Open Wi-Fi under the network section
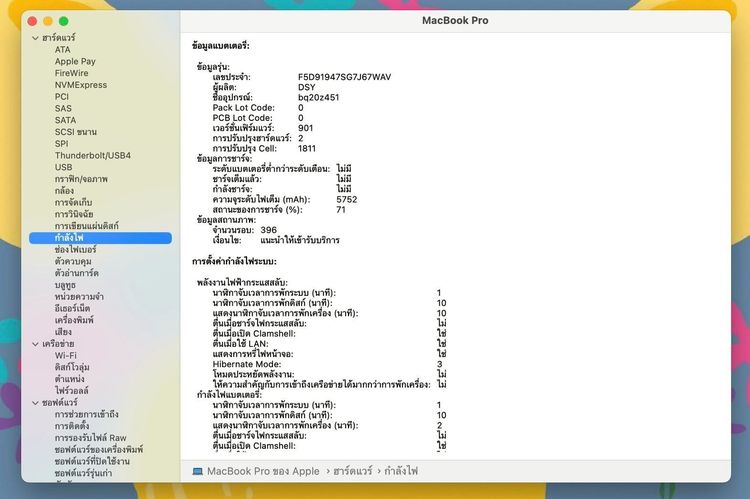750x499 pixels. (x=66, y=355)
